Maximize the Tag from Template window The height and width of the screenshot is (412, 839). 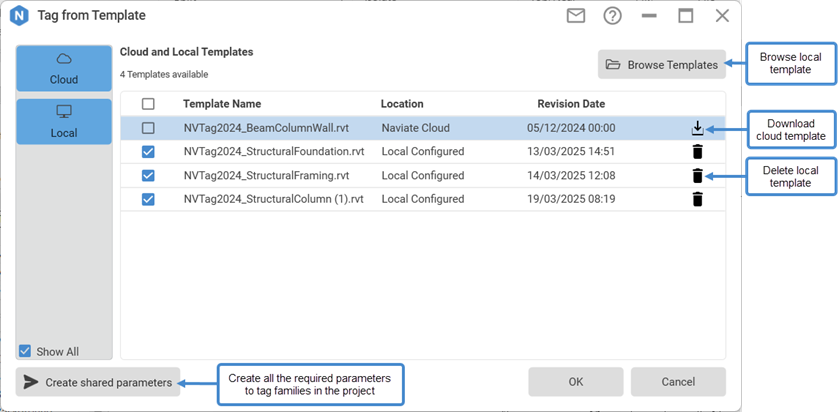click(x=686, y=16)
